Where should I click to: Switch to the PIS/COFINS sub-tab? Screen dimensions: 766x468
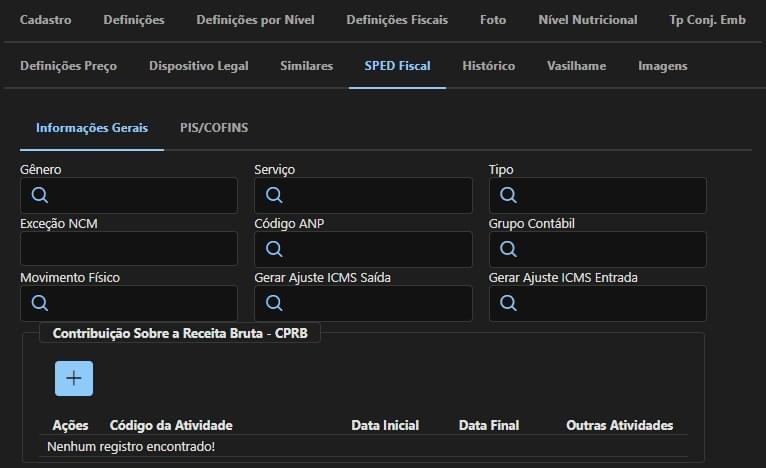(214, 128)
